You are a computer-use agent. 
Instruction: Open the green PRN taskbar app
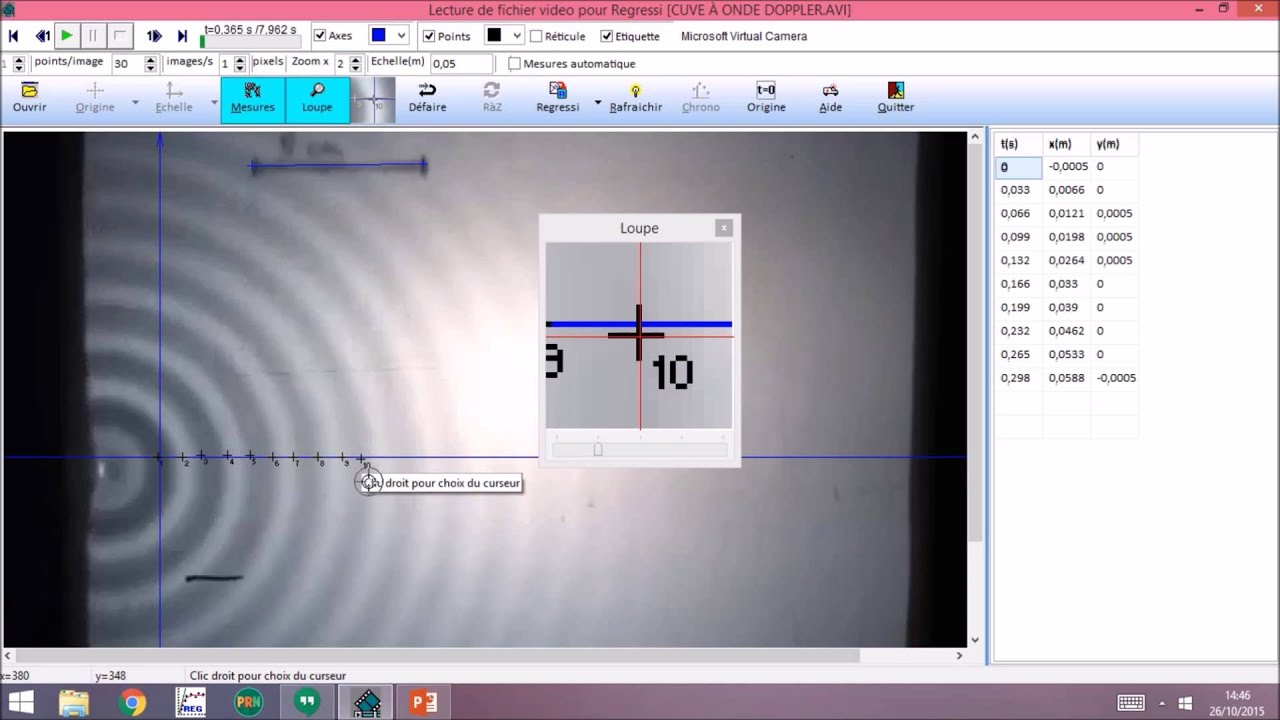248,703
